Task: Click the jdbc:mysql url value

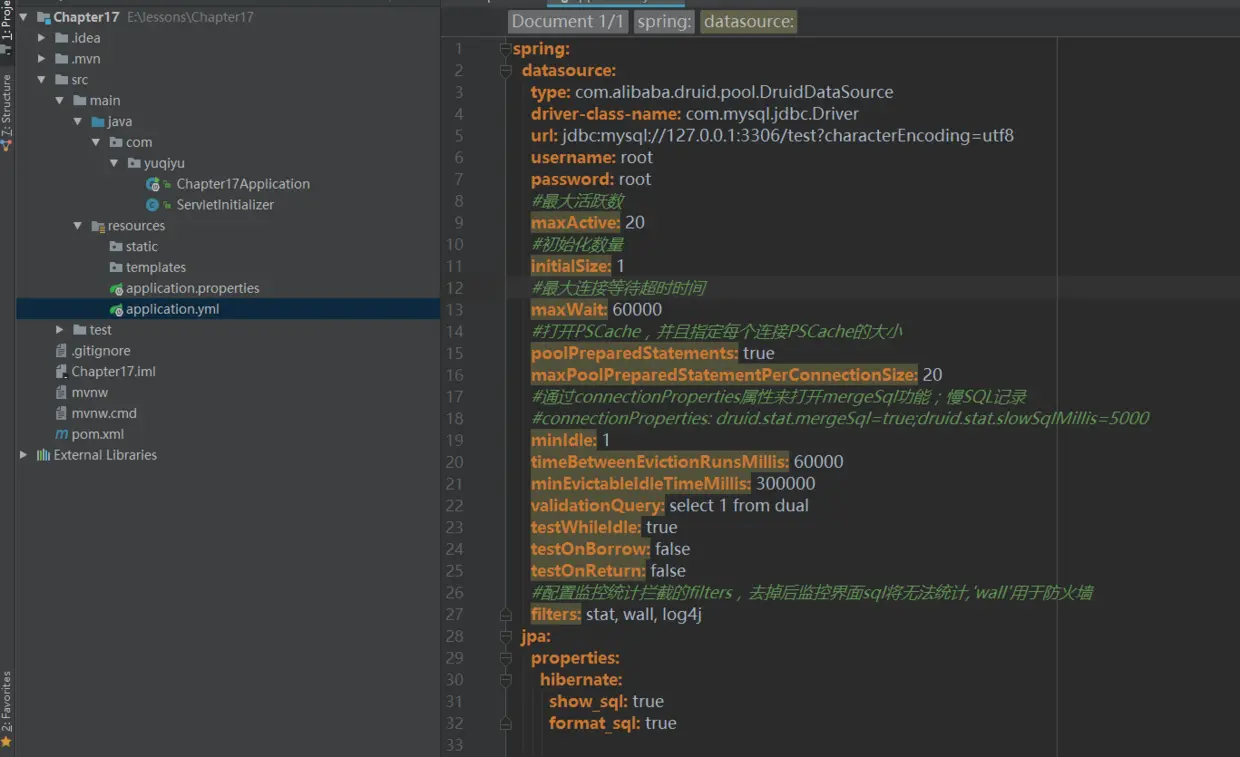Action: (x=788, y=135)
